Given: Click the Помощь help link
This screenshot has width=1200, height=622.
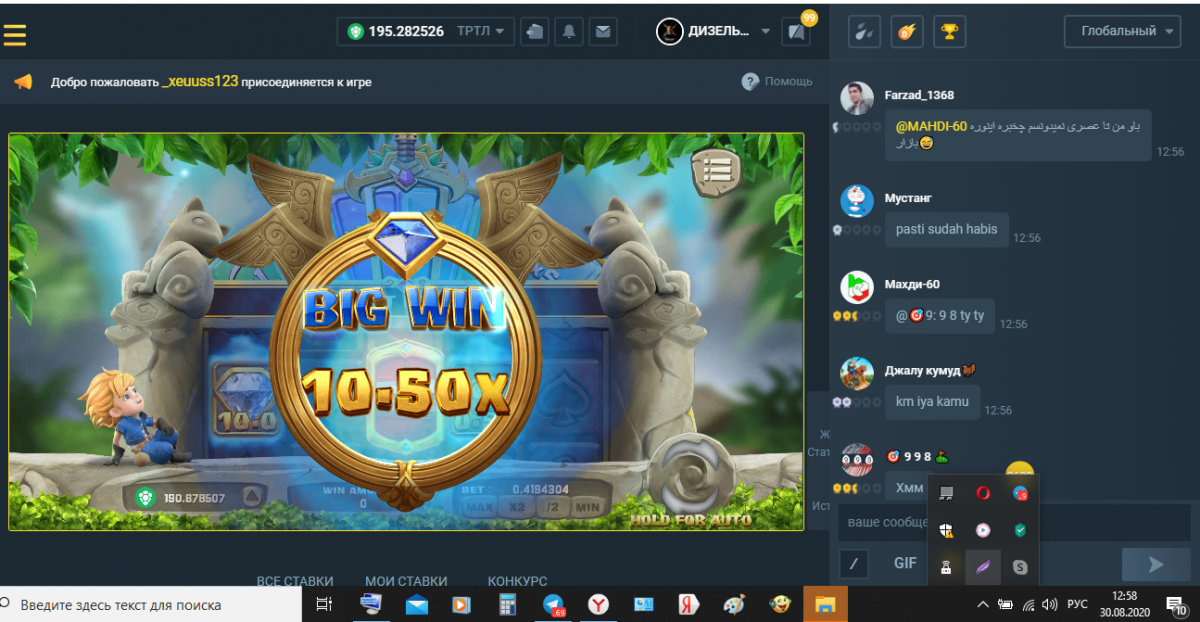Looking at the screenshot, I should coord(777,81).
